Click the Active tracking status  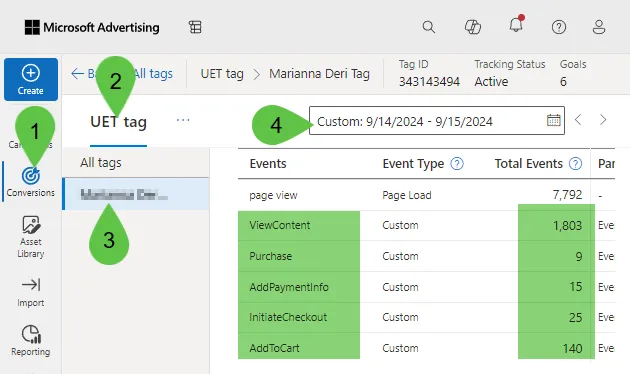click(x=491, y=82)
